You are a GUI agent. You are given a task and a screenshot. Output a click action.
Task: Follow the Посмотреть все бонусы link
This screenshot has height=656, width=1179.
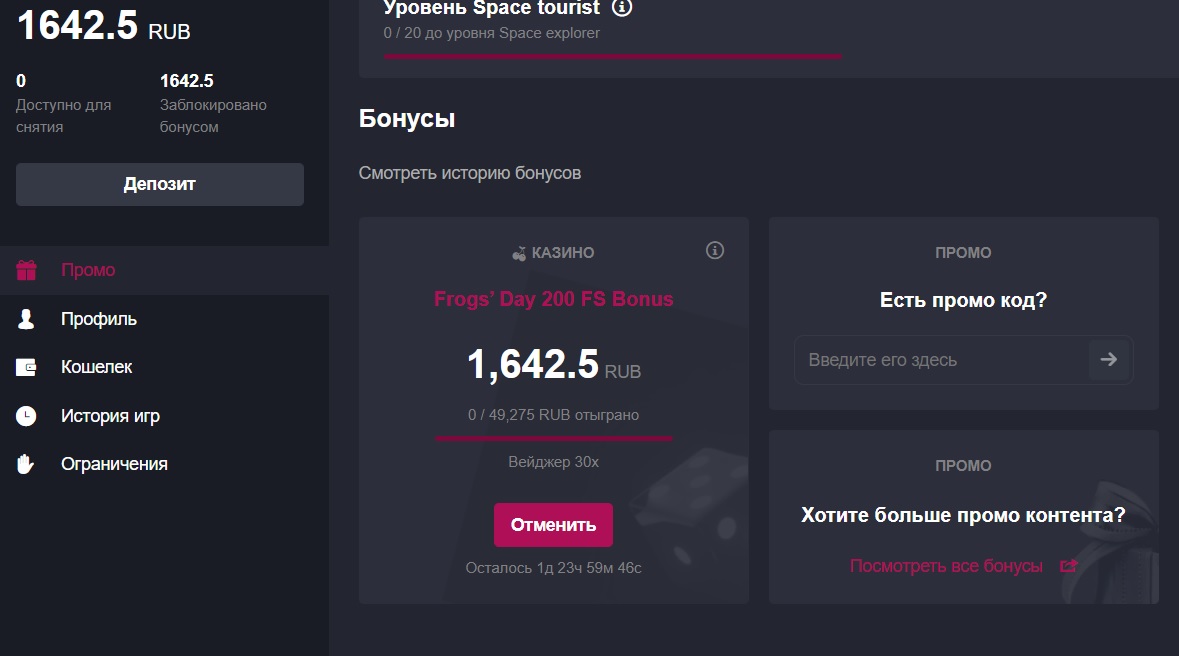click(x=946, y=566)
